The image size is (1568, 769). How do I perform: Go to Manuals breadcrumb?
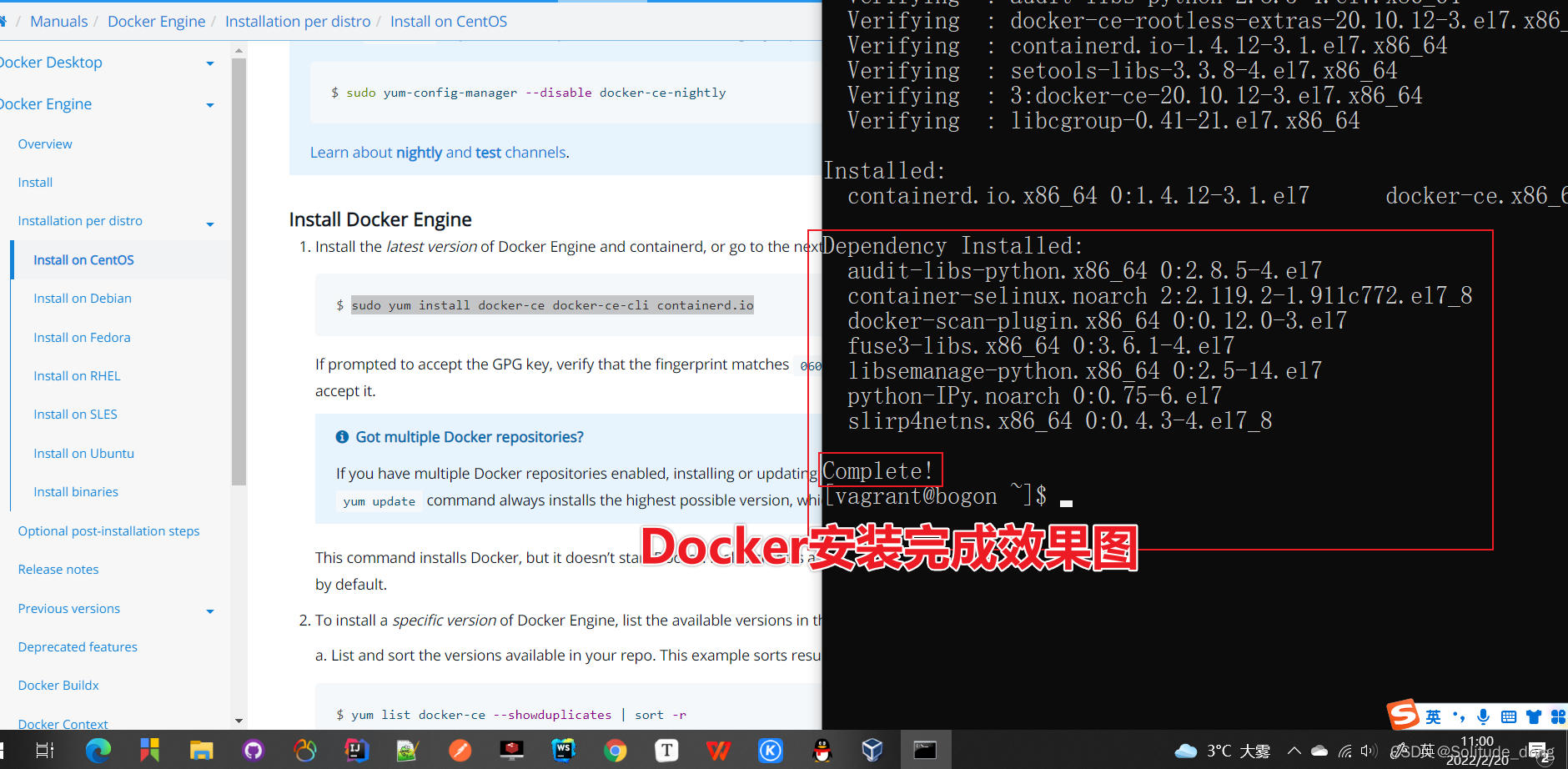[58, 21]
